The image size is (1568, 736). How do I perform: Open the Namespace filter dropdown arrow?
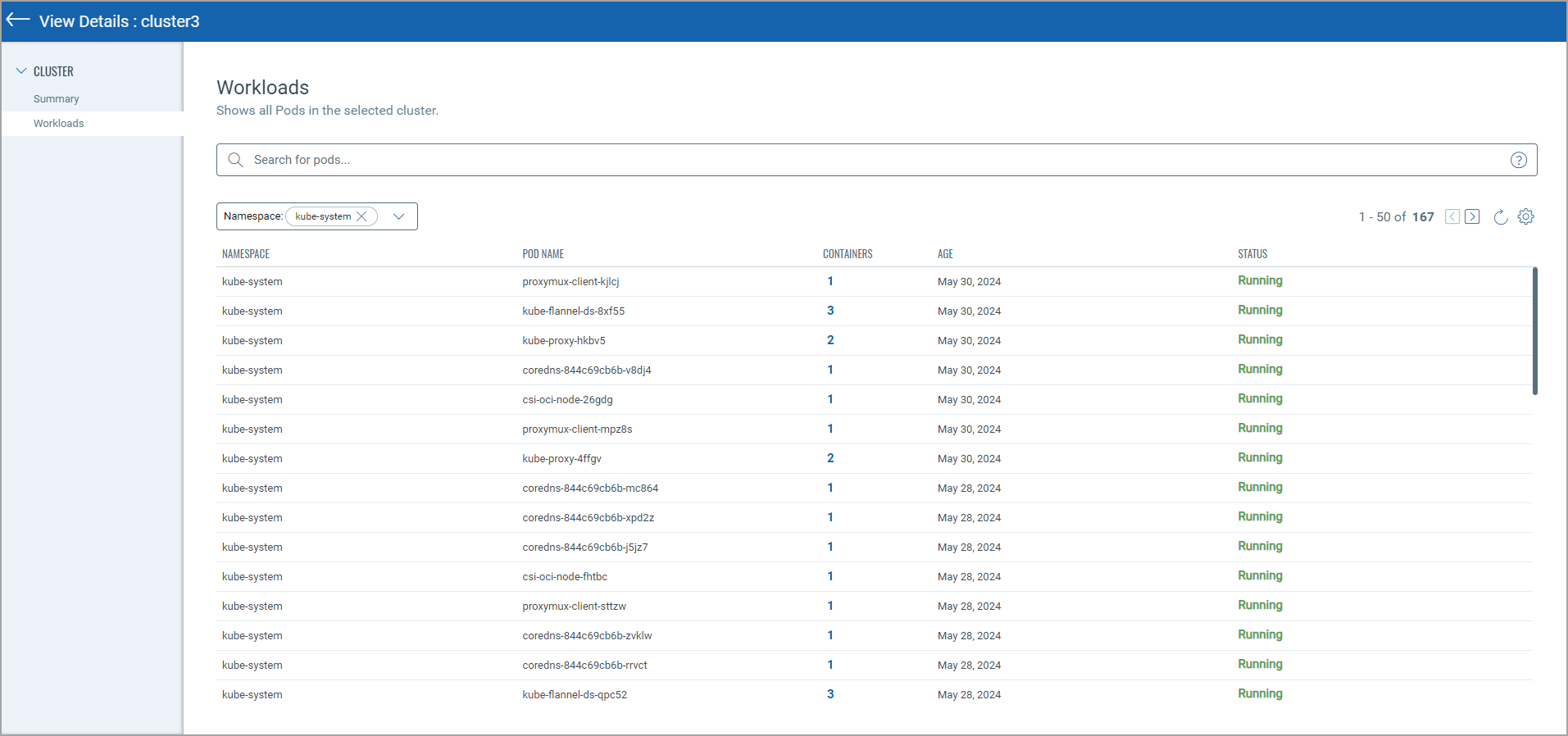click(x=399, y=216)
